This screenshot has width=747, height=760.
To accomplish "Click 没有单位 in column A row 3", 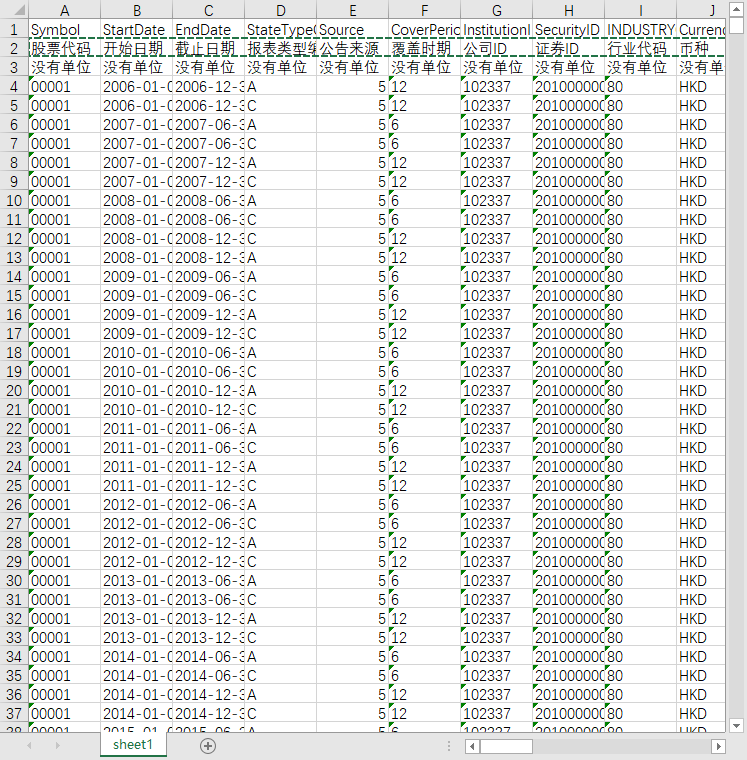I will [x=64, y=67].
